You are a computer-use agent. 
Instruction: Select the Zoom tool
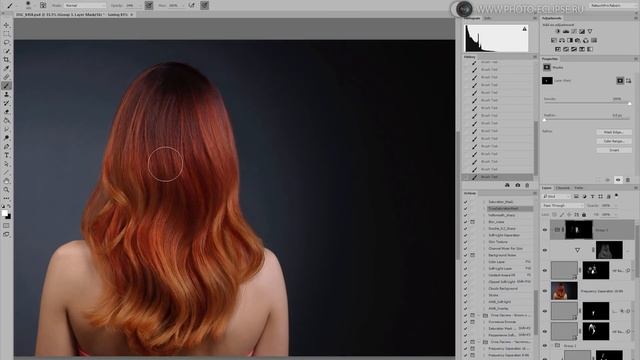tap(6, 190)
